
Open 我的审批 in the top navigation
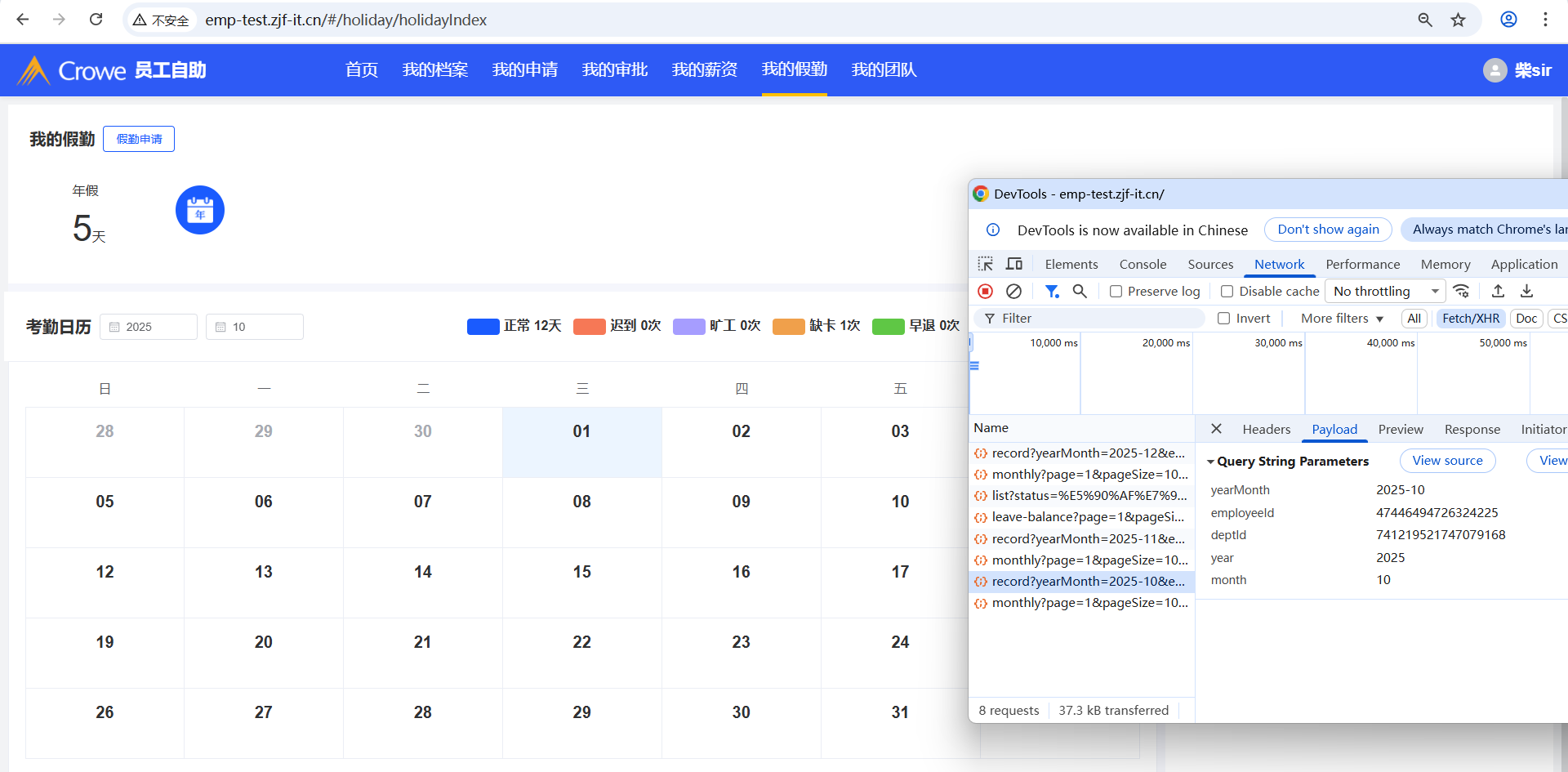click(x=615, y=70)
